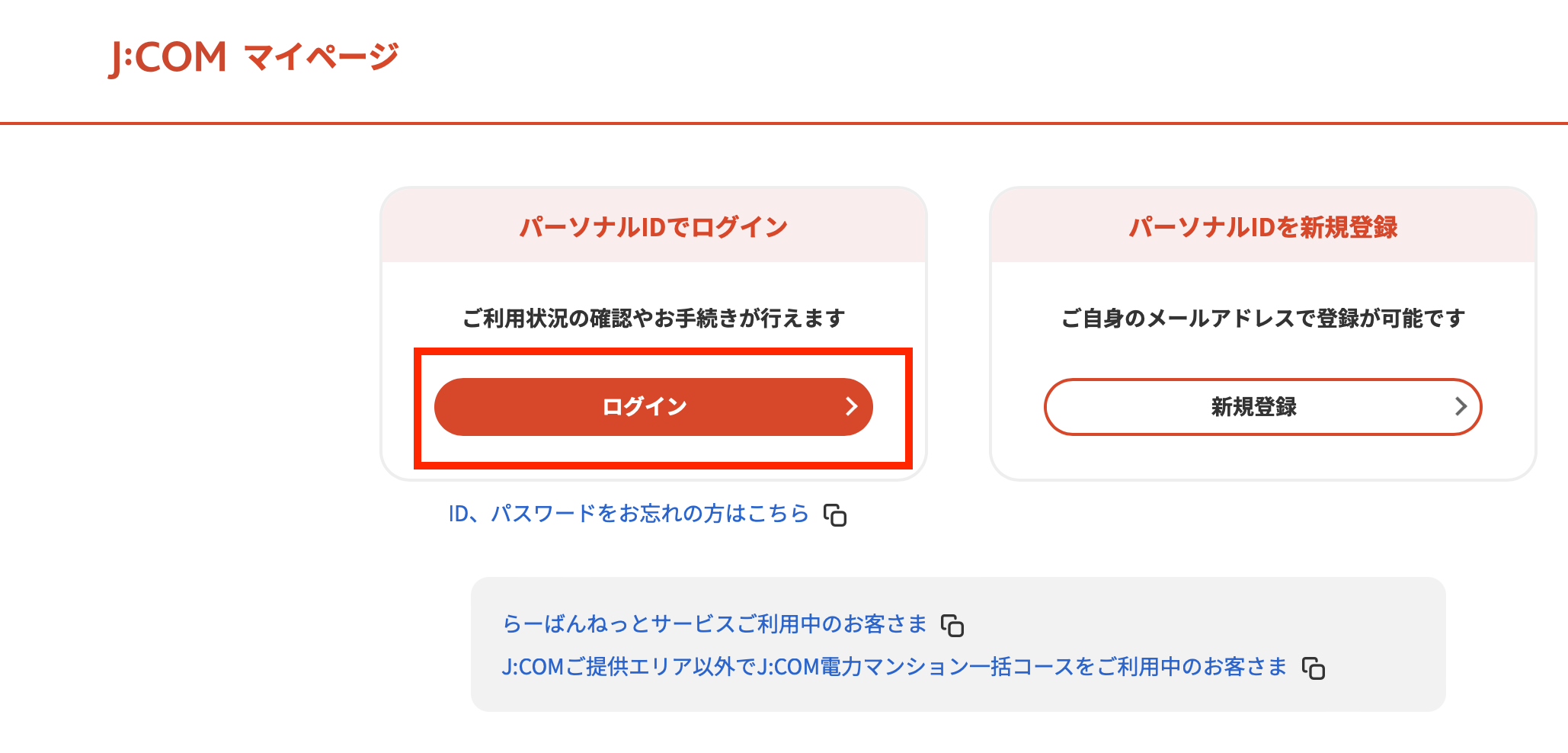Open the J:COM電力マンション一括コース link
The height and width of the screenshot is (753, 1568).
894,667
